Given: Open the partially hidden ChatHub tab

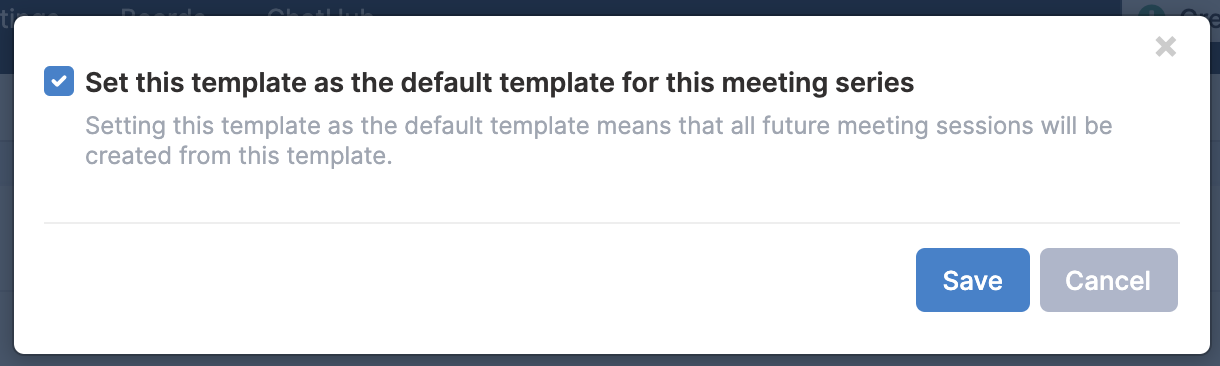Looking at the screenshot, I should coord(320,10).
